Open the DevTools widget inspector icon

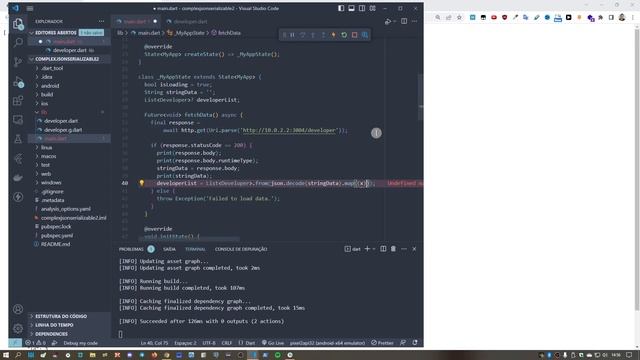365,35
